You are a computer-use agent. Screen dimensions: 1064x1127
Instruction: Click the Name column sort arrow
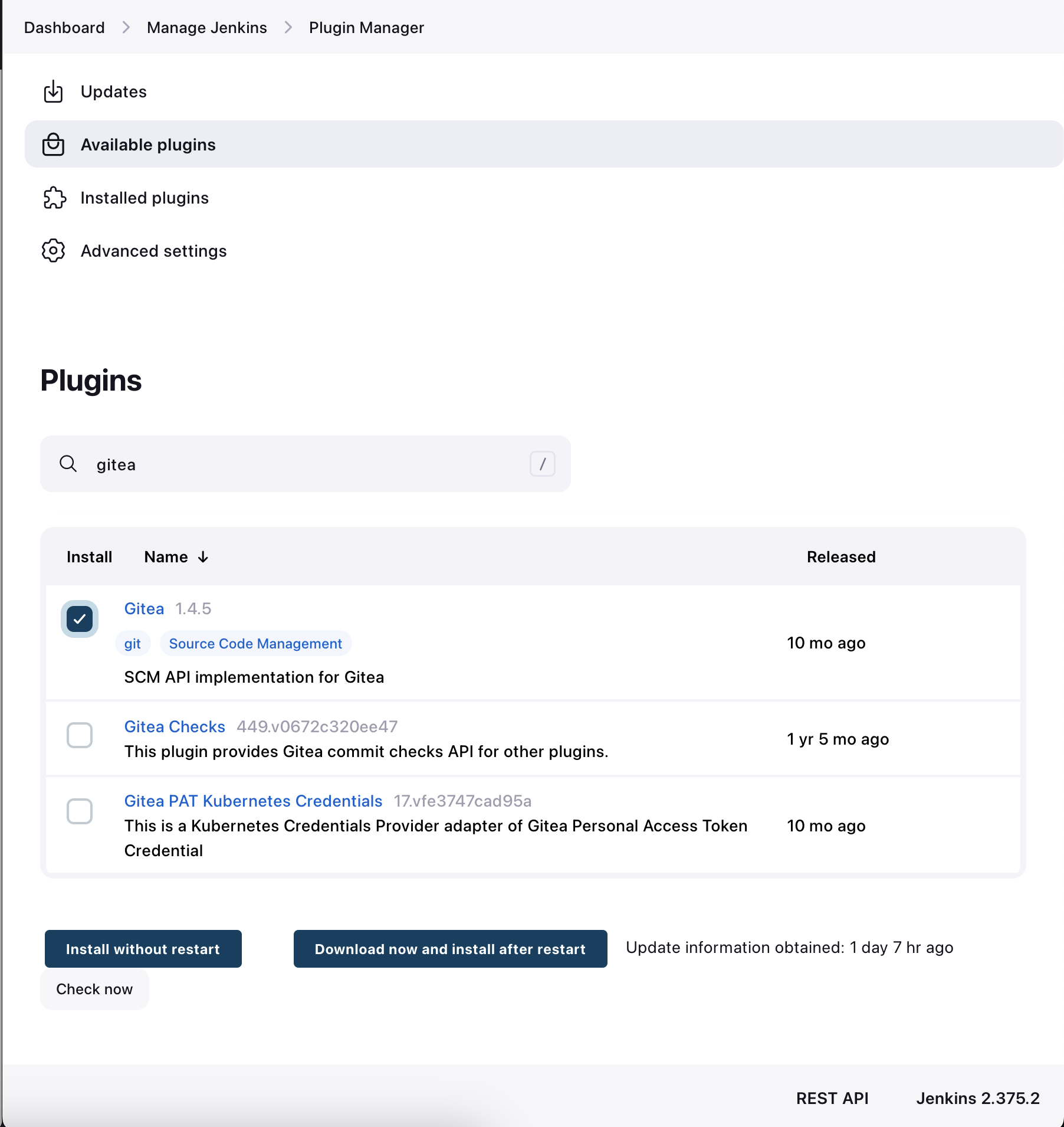203,556
